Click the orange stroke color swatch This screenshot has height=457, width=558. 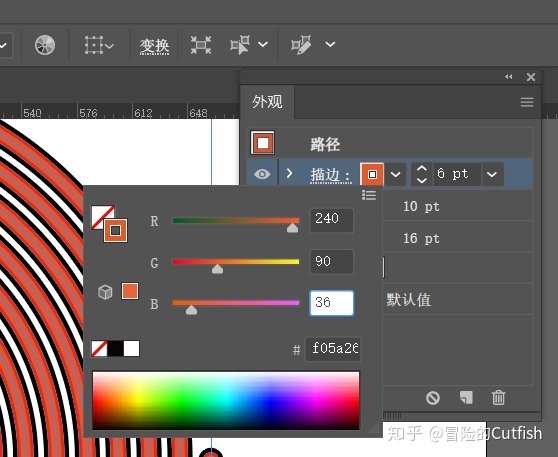pos(372,174)
